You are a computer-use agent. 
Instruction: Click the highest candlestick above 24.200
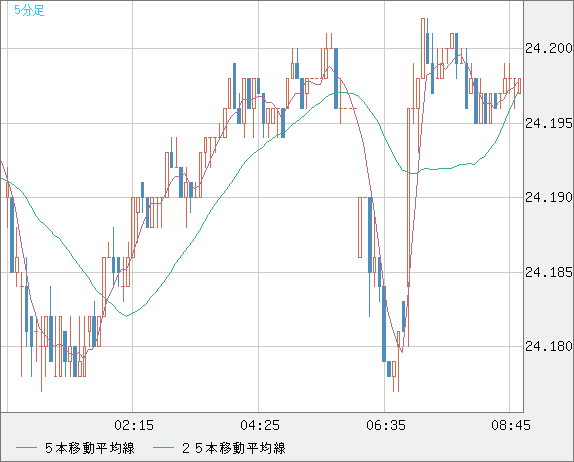point(423,48)
